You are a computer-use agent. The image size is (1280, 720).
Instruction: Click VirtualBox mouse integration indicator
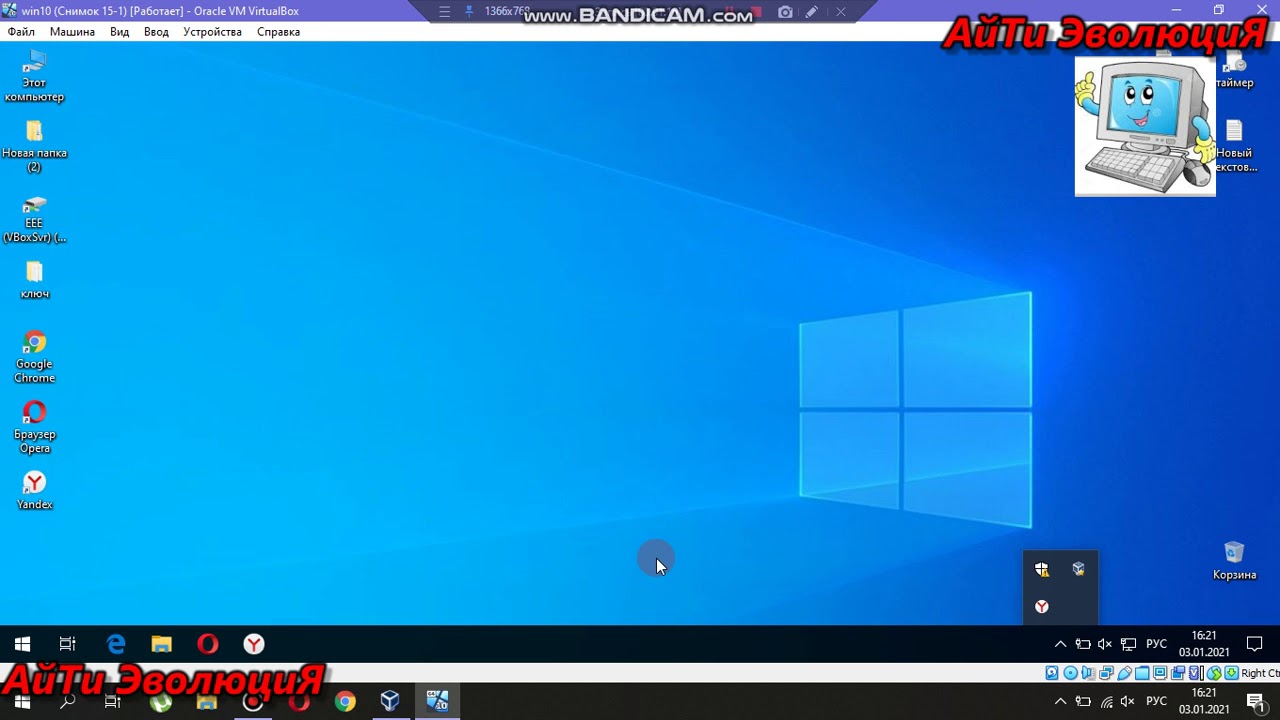coord(1214,673)
